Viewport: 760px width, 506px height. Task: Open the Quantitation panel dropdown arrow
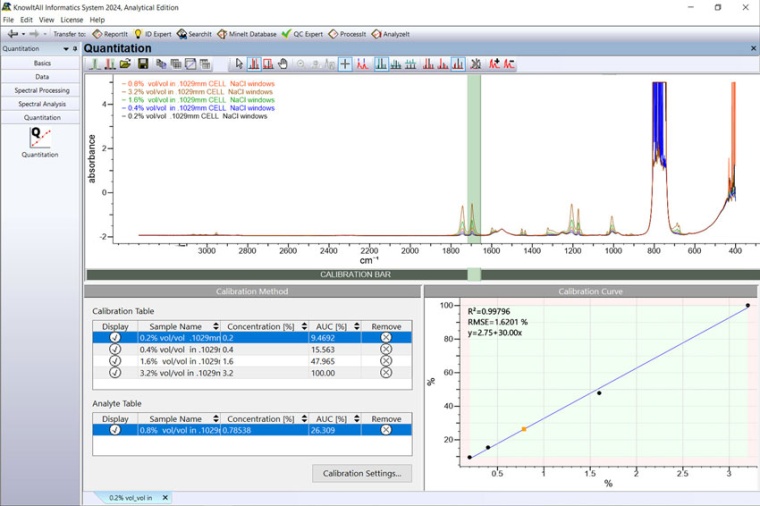coord(66,48)
